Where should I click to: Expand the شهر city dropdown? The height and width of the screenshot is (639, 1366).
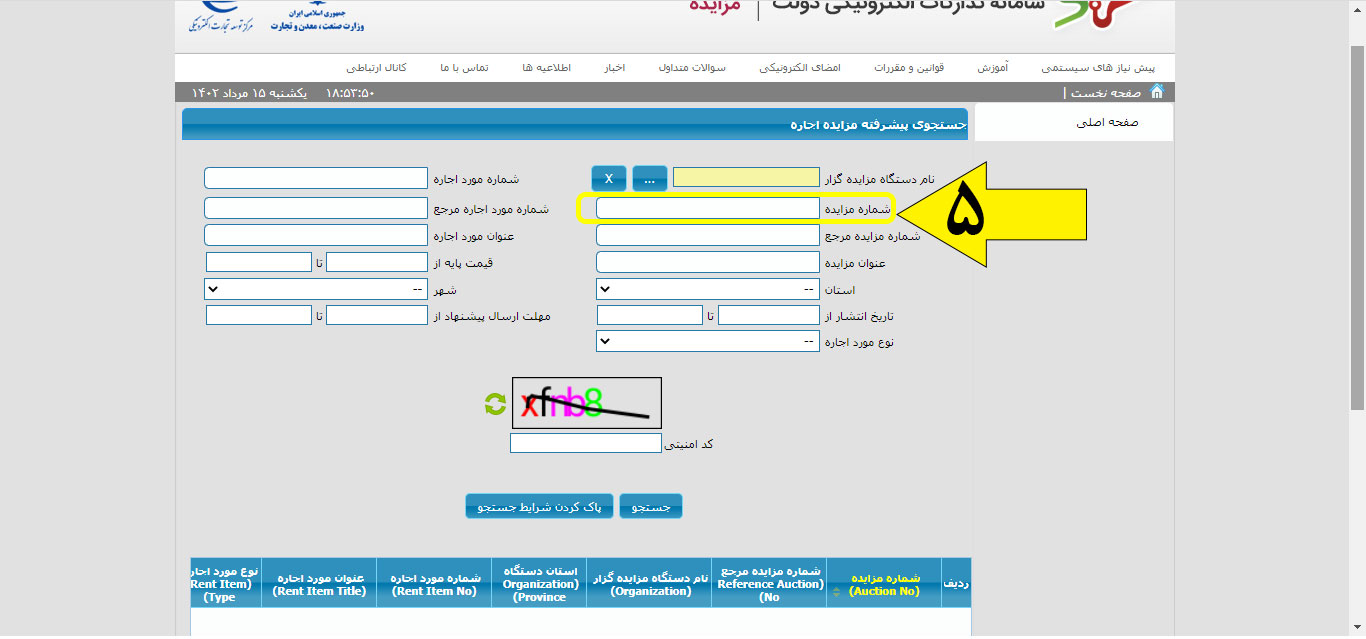coord(316,289)
